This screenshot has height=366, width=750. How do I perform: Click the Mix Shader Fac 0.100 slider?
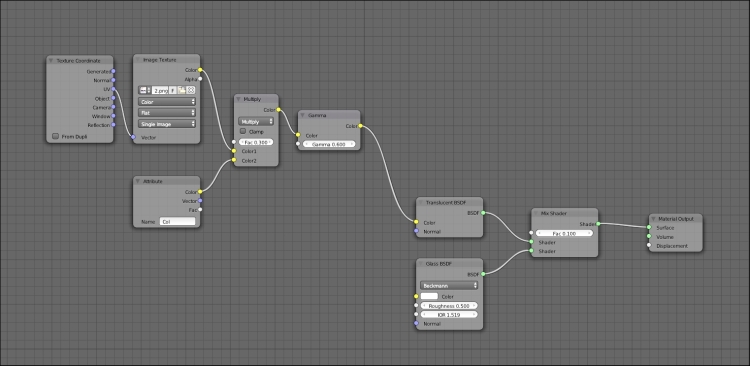click(x=564, y=233)
